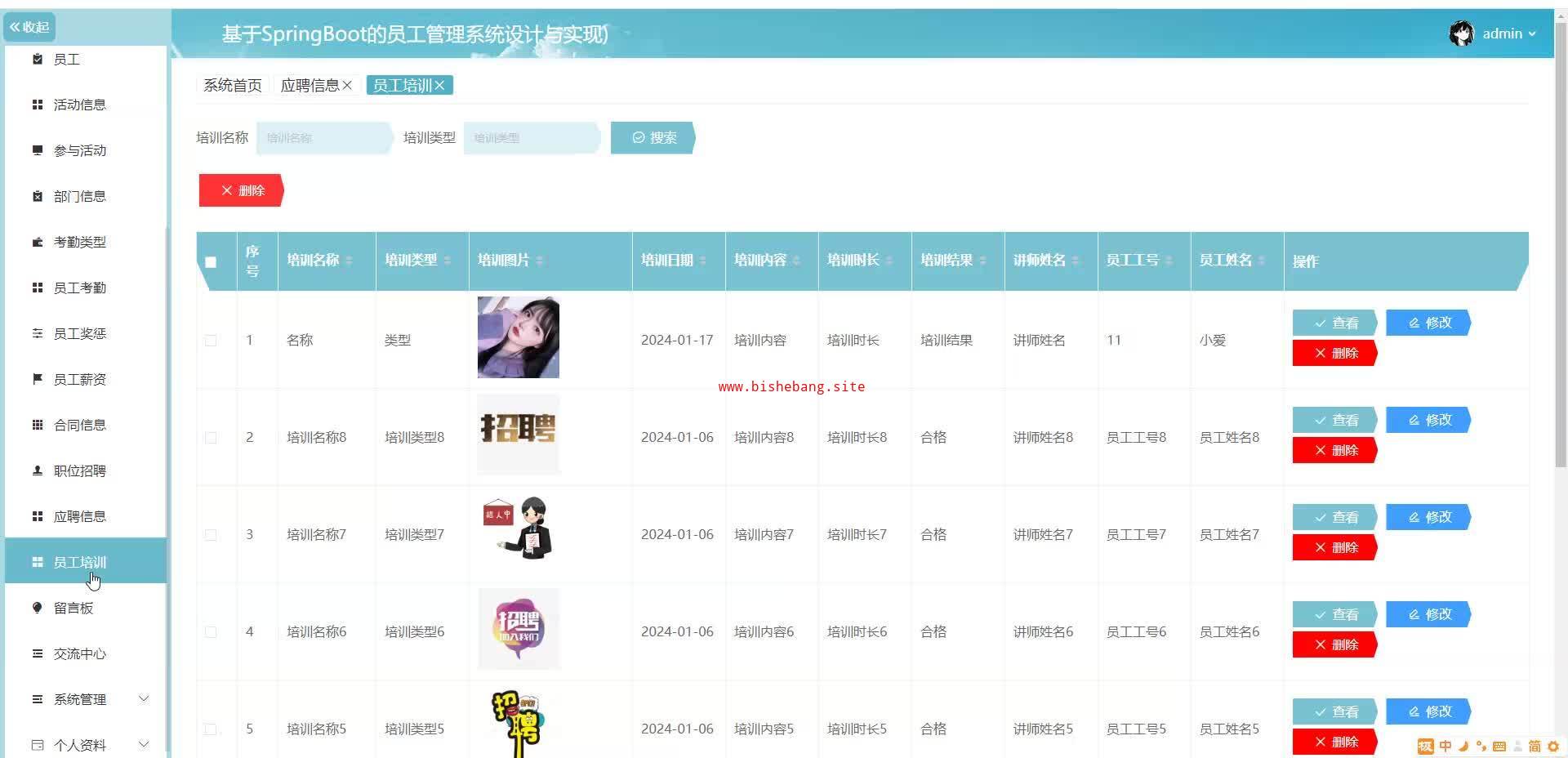Click the 交流中心 list icon
This screenshot has width=1568, height=758.
point(37,653)
